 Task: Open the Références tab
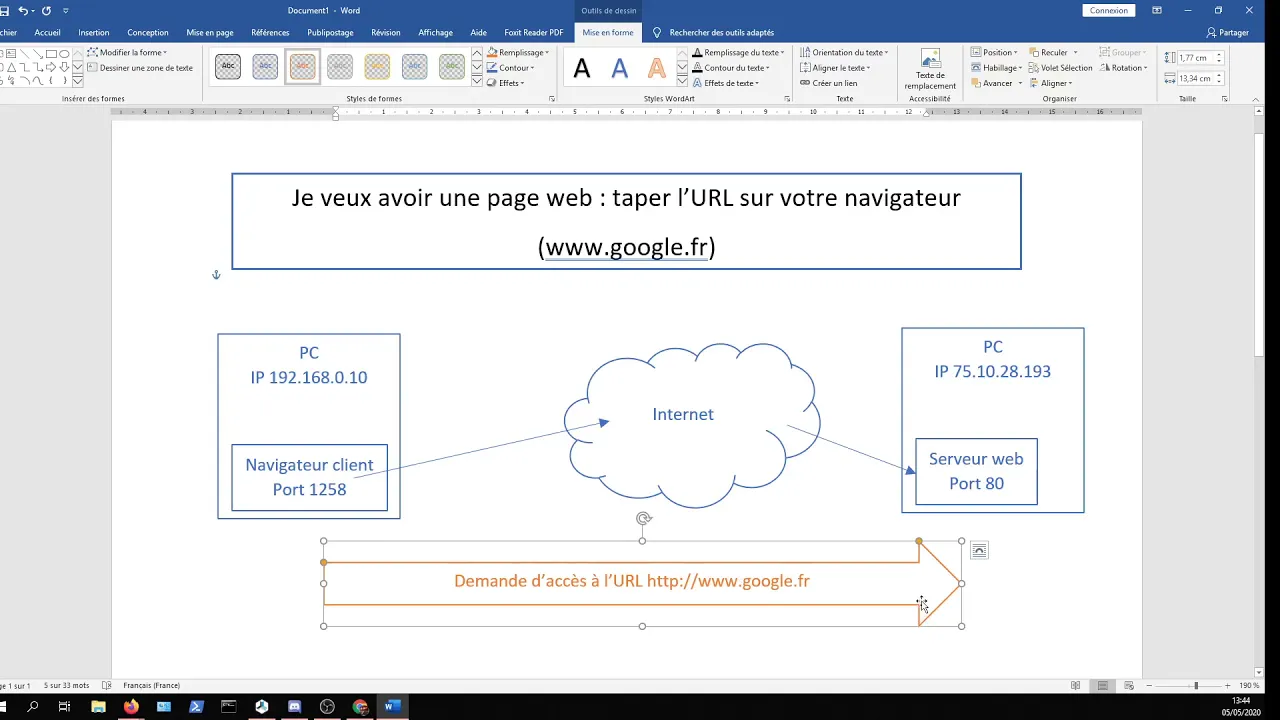pos(270,33)
